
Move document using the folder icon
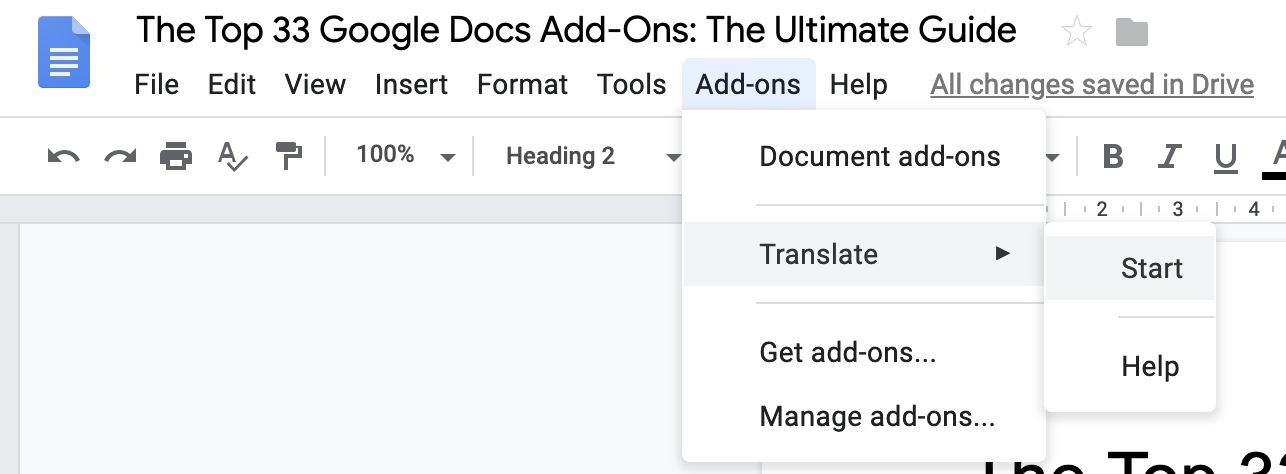click(1132, 33)
